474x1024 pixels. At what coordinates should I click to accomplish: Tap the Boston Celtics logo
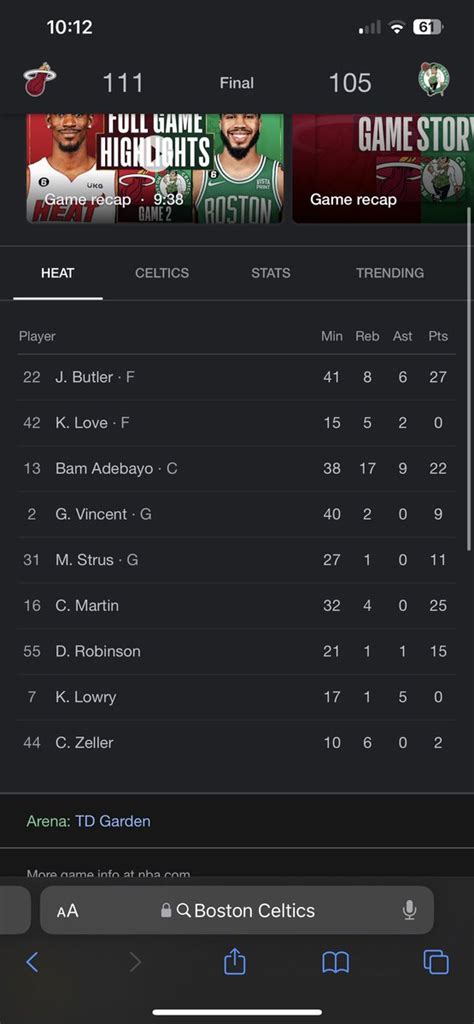[434, 80]
